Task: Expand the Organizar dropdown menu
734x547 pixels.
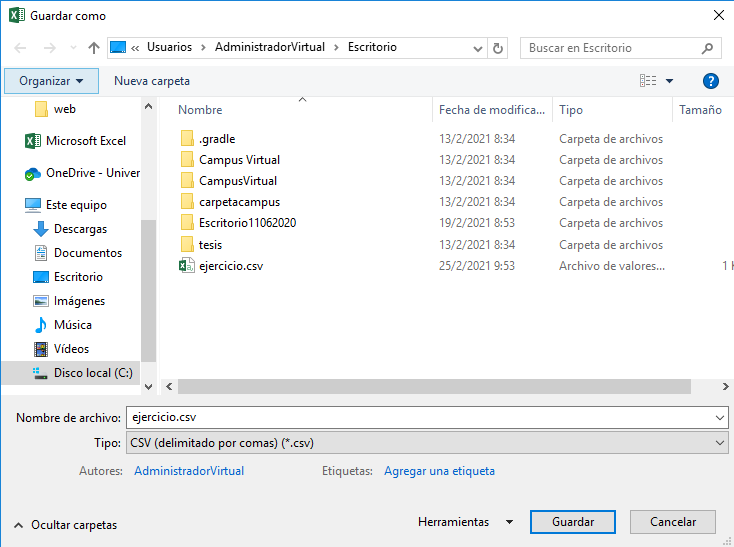Action: click(51, 81)
